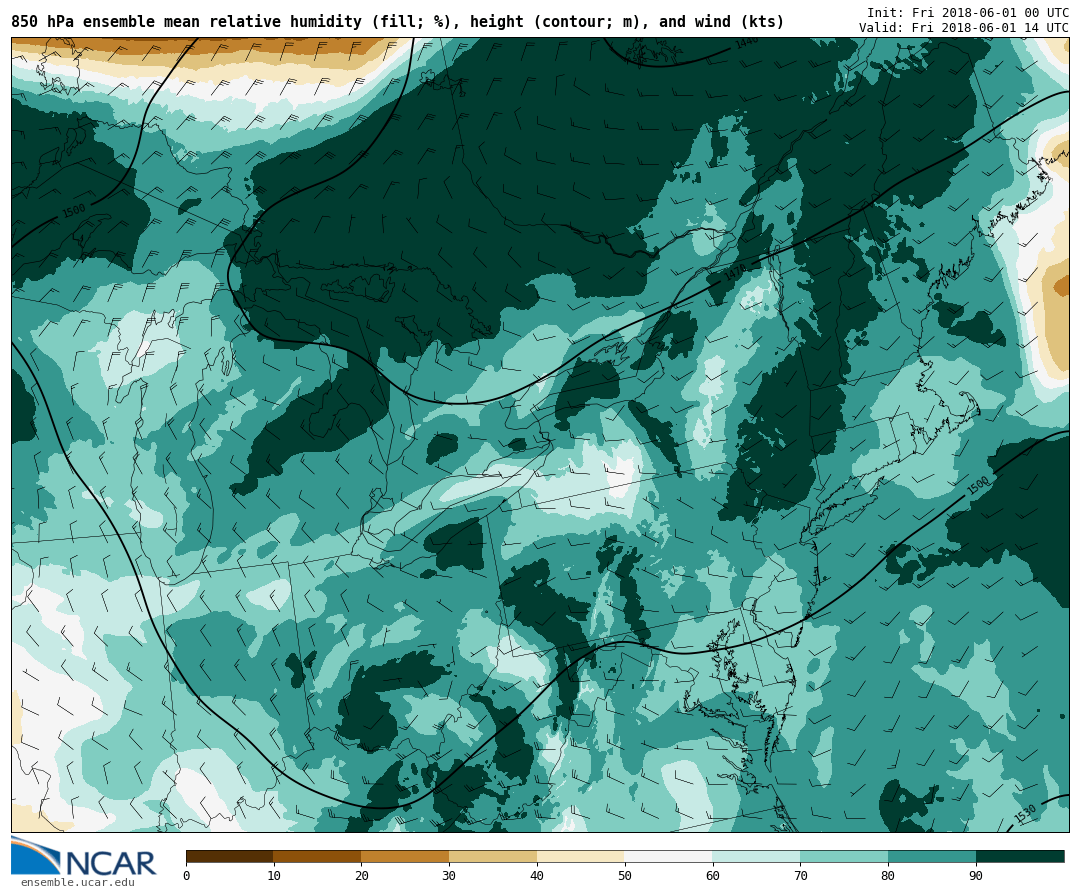This screenshot has width=1080, height=895.
Task: Click the 90-100 dark green colorbar segment
Action: (1020, 856)
